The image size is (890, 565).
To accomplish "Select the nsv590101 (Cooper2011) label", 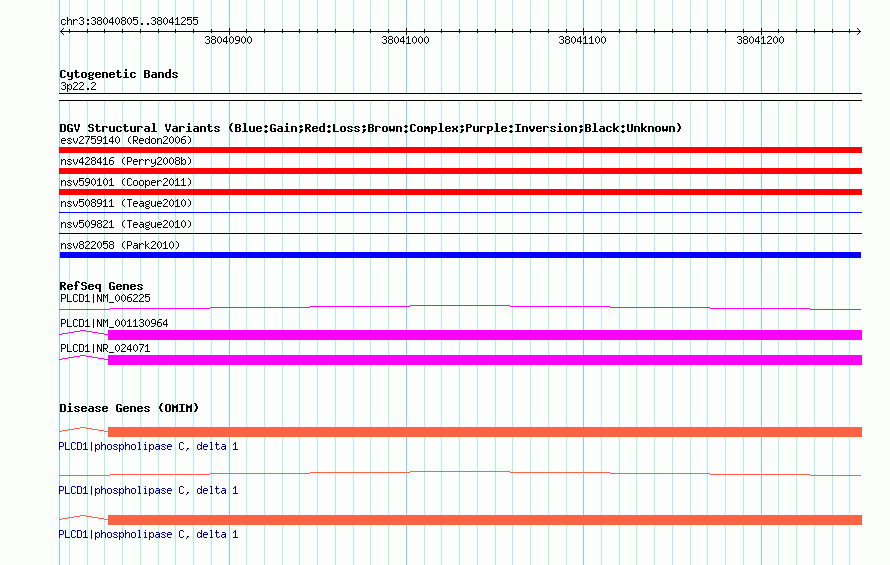I will coord(126,182).
